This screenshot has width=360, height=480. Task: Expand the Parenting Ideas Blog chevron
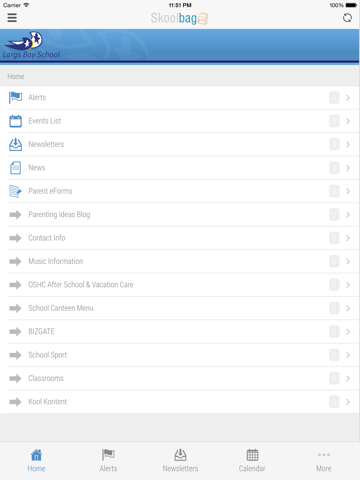348,215
